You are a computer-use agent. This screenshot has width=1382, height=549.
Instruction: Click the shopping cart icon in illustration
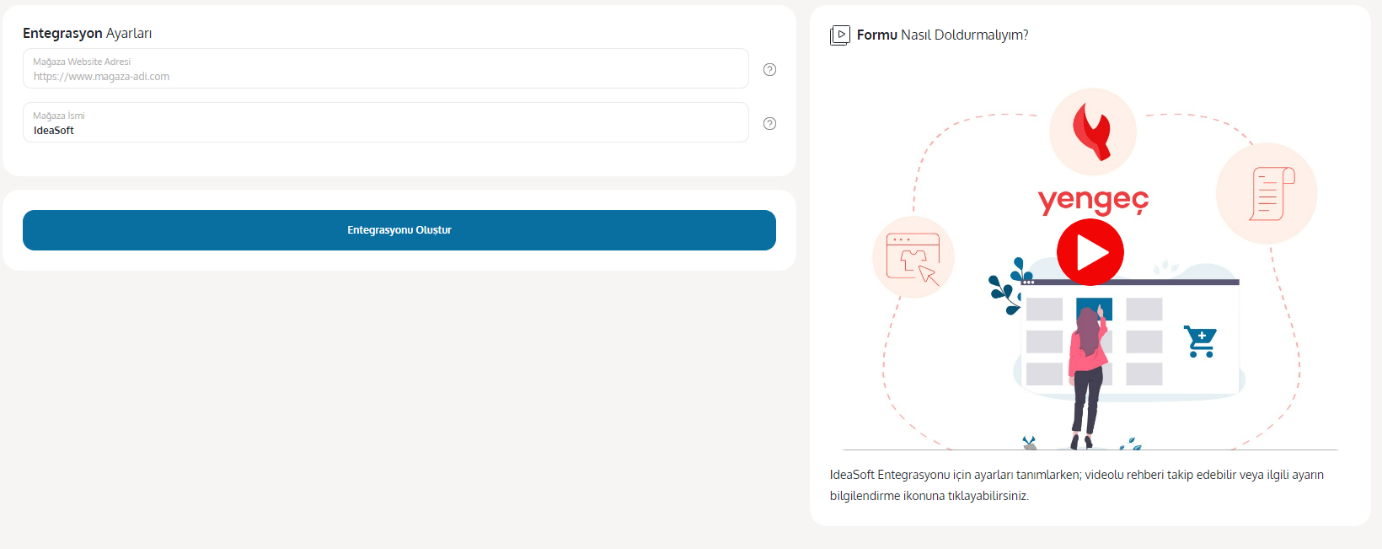pos(1199,340)
